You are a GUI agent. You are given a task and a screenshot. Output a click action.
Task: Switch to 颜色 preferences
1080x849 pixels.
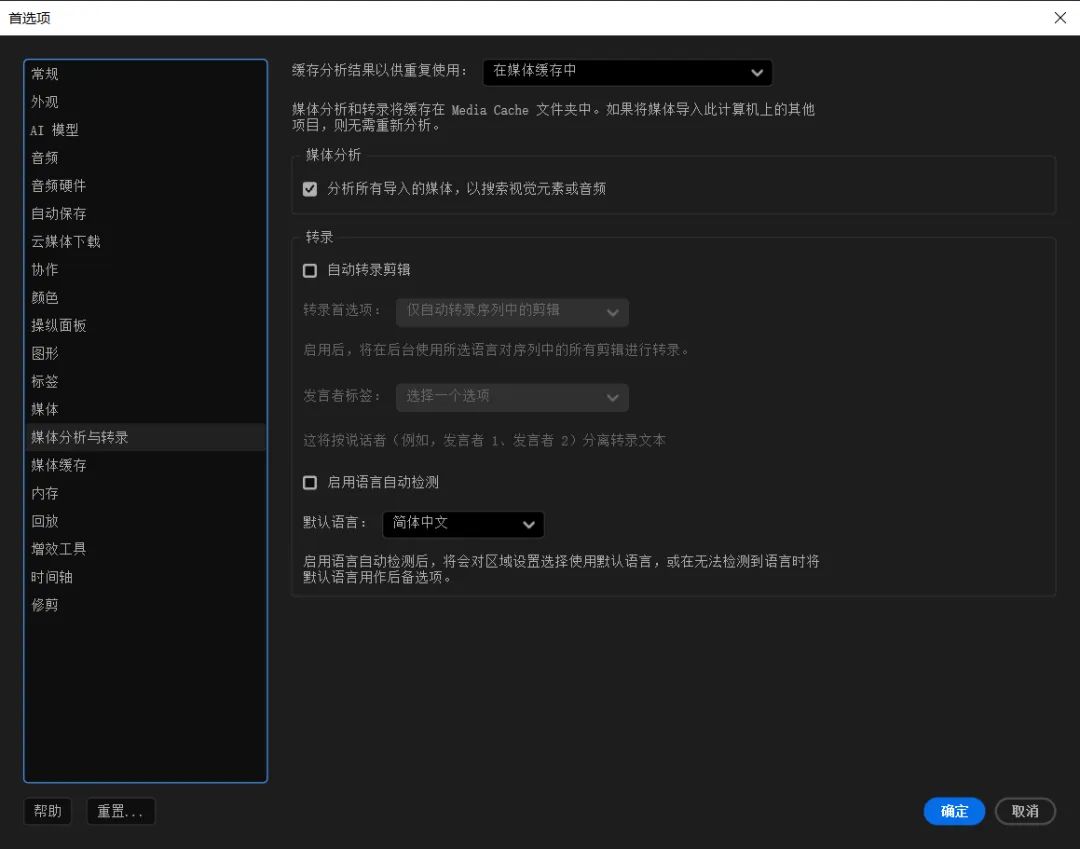pos(145,297)
